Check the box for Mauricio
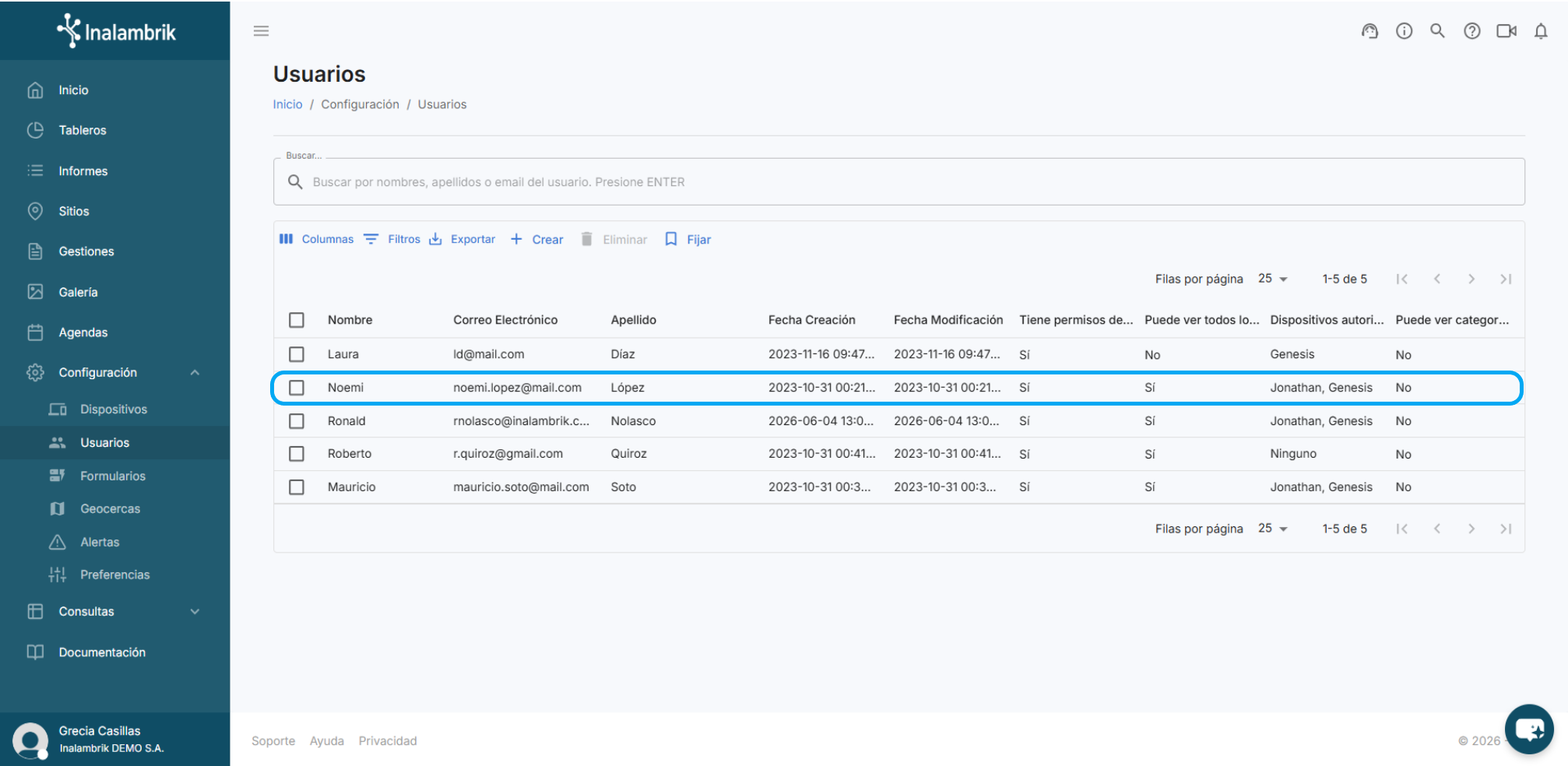The width and height of the screenshot is (1568, 766). pyautogui.click(x=297, y=487)
